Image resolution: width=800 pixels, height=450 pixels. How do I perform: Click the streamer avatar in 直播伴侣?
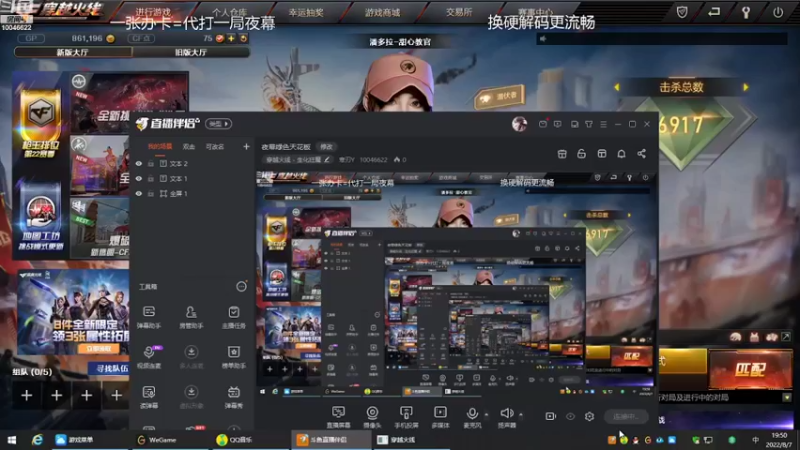click(519, 124)
